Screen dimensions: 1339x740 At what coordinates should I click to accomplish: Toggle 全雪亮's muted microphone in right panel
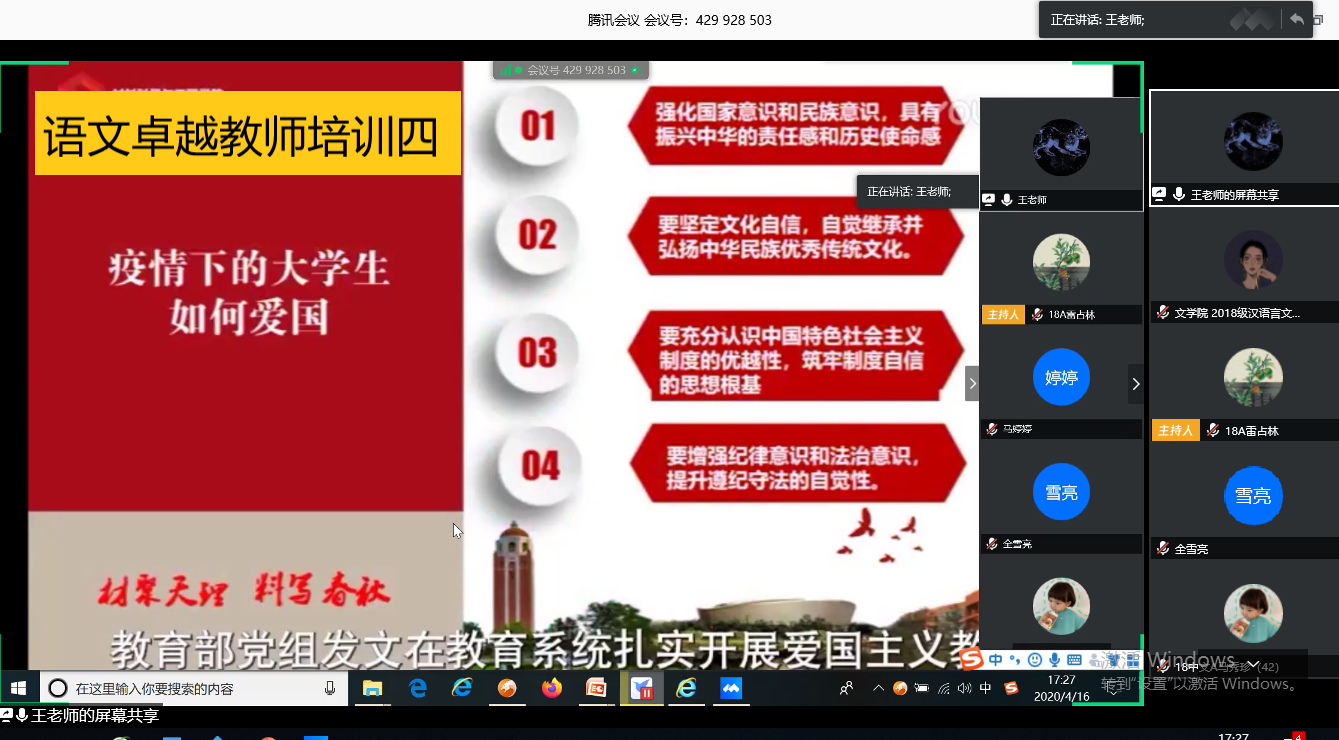pos(1162,549)
